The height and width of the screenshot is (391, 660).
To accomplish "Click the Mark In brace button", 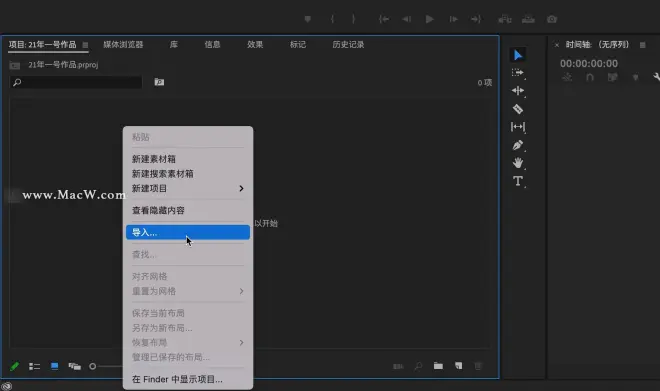I will tap(332, 19).
